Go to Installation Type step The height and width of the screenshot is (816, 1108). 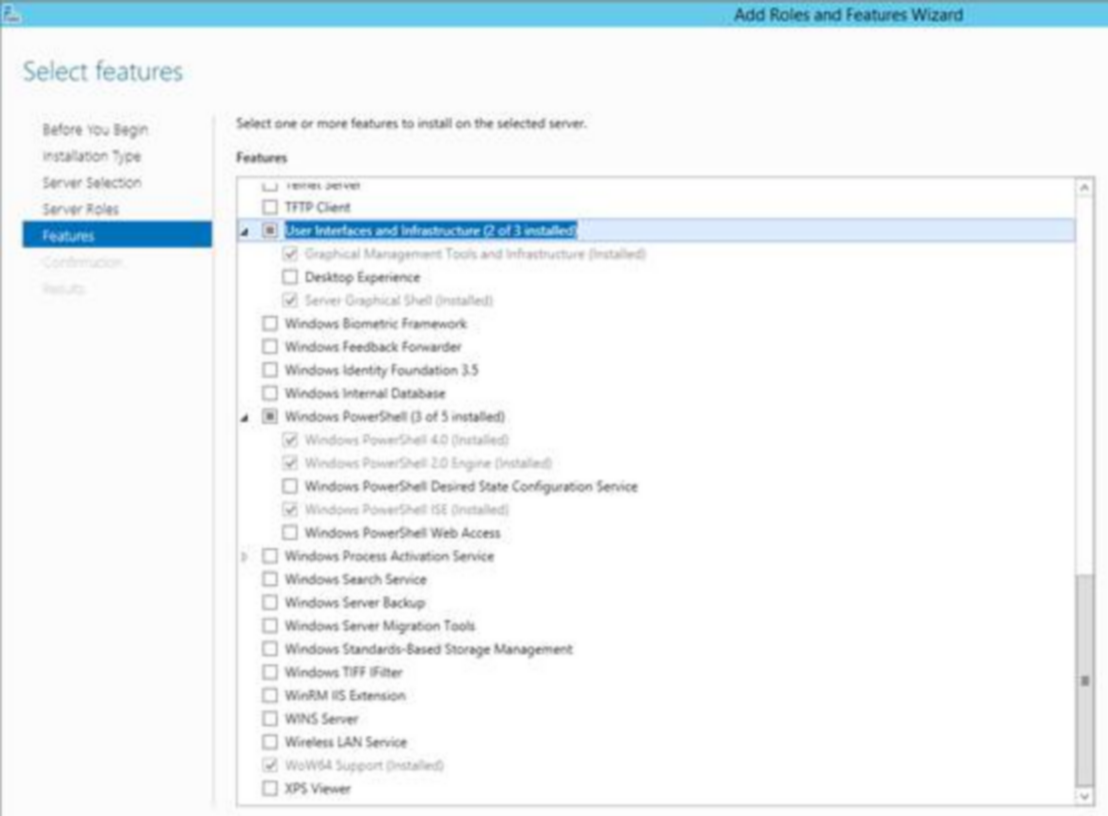[x=92, y=156]
